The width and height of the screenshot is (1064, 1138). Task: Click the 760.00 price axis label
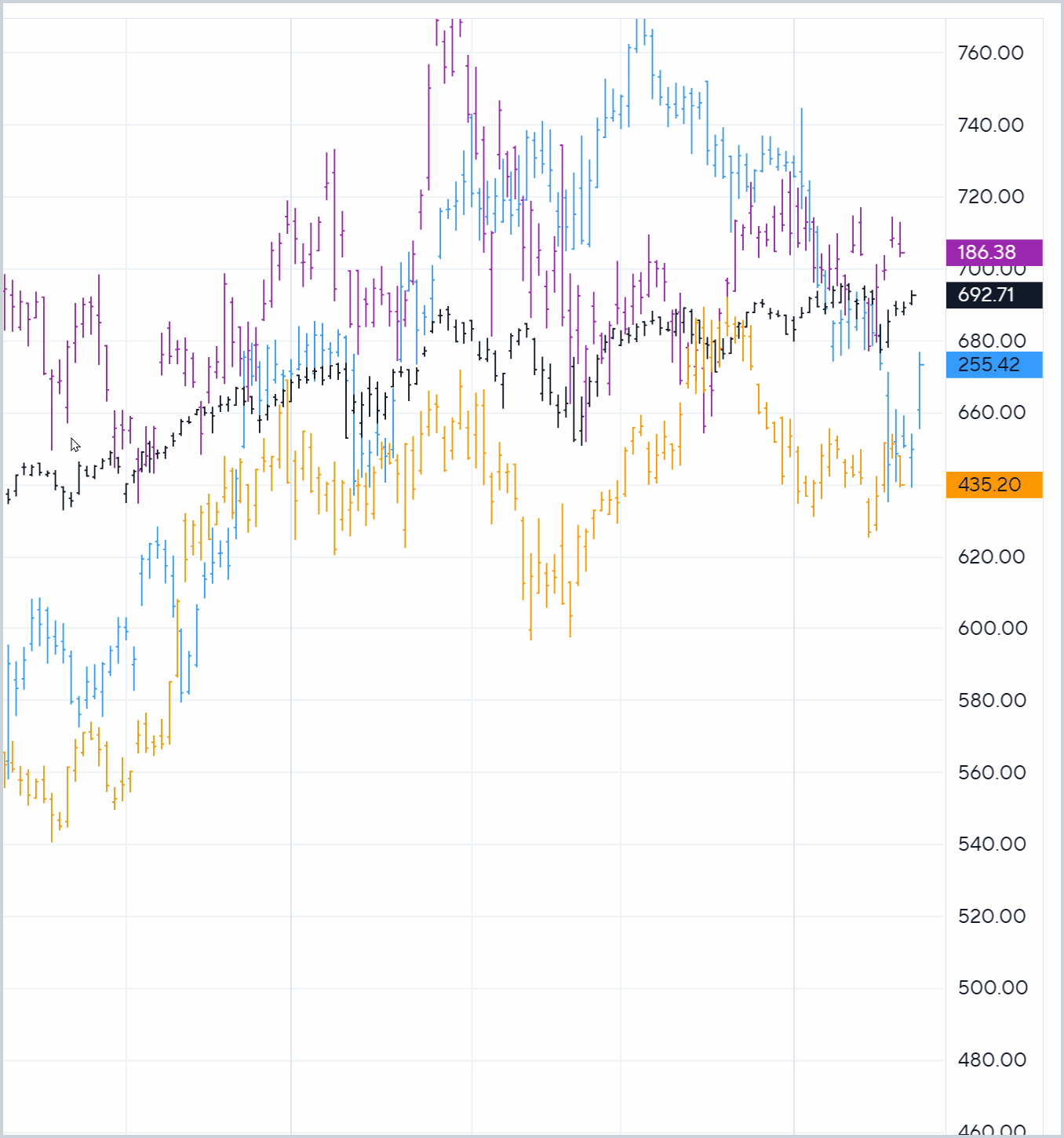click(990, 53)
